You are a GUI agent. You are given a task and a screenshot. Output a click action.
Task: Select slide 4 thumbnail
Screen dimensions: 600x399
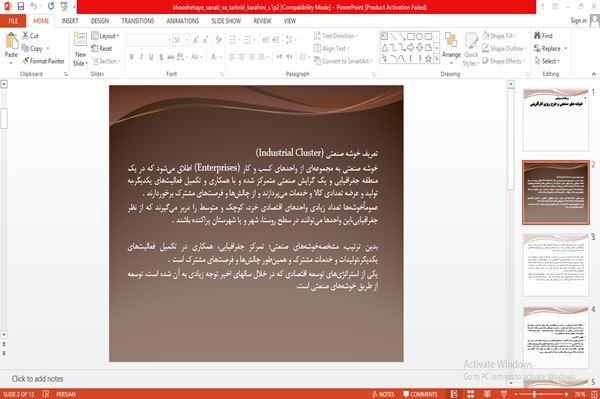pos(556,337)
